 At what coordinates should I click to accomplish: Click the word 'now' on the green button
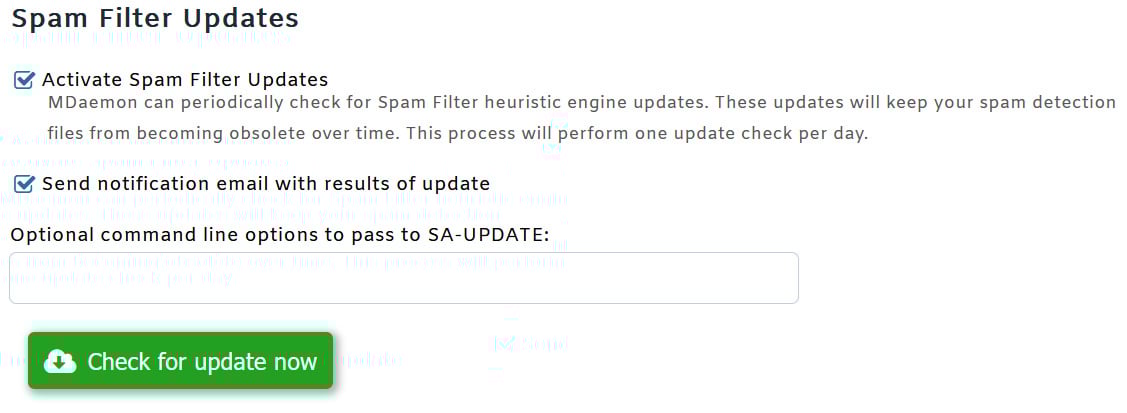(x=295, y=362)
